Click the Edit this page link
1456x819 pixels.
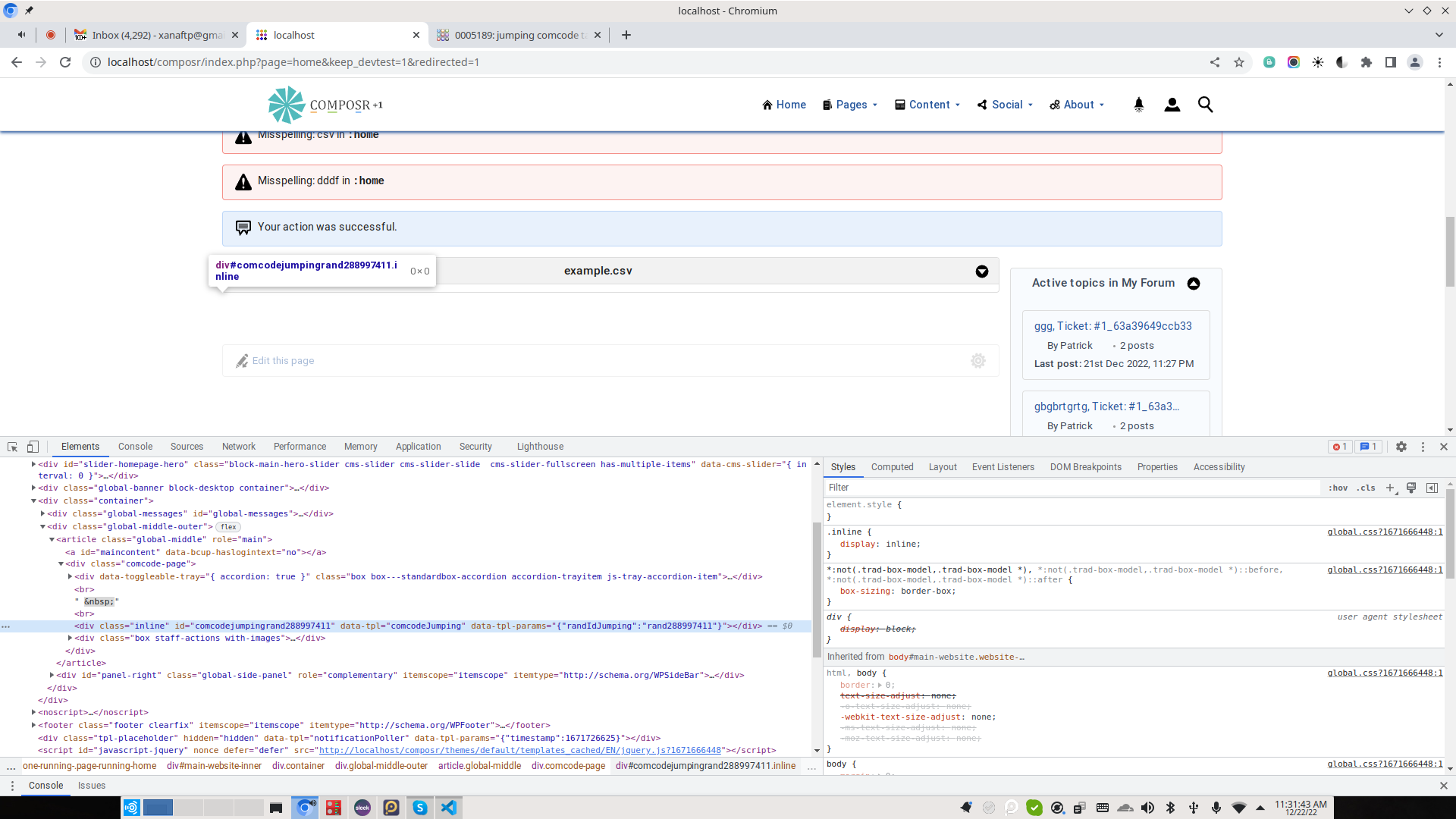point(283,361)
